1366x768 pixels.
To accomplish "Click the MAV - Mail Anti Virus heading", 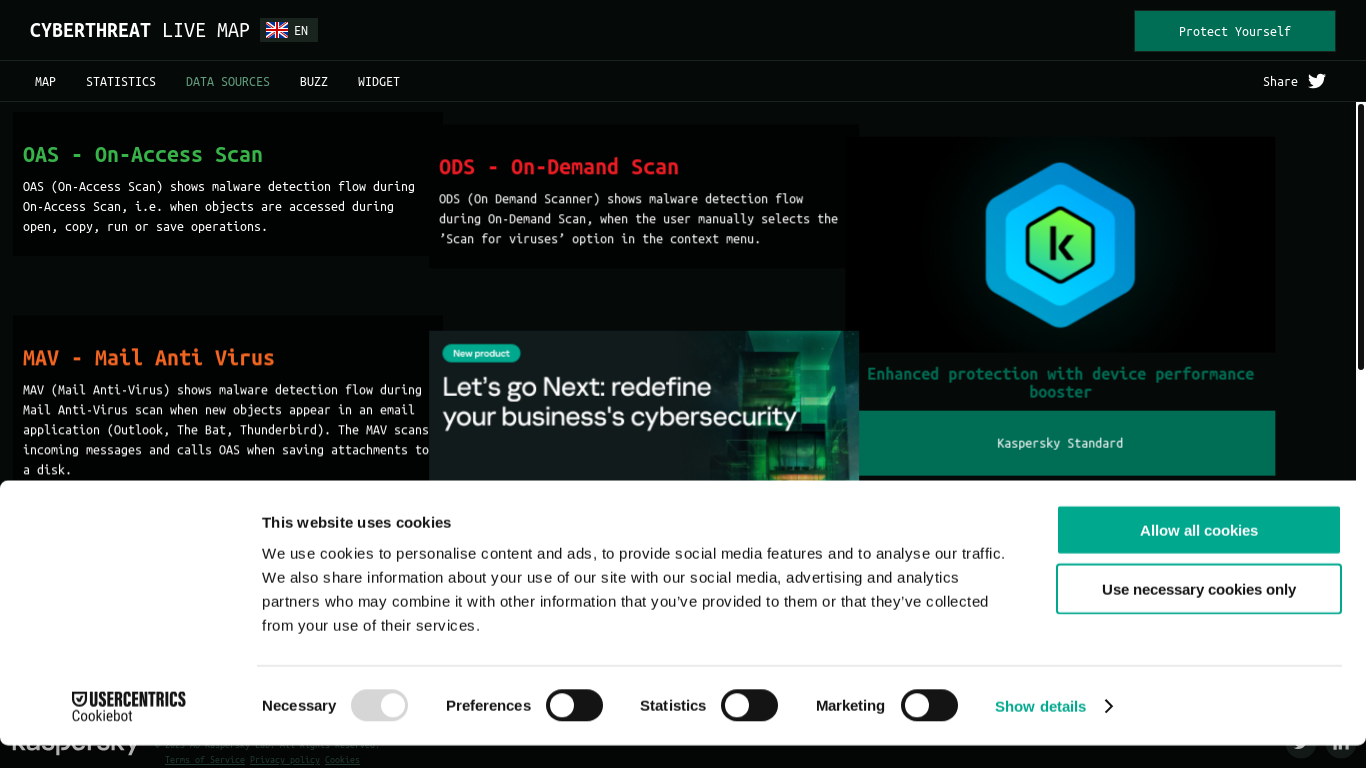I will (x=149, y=358).
